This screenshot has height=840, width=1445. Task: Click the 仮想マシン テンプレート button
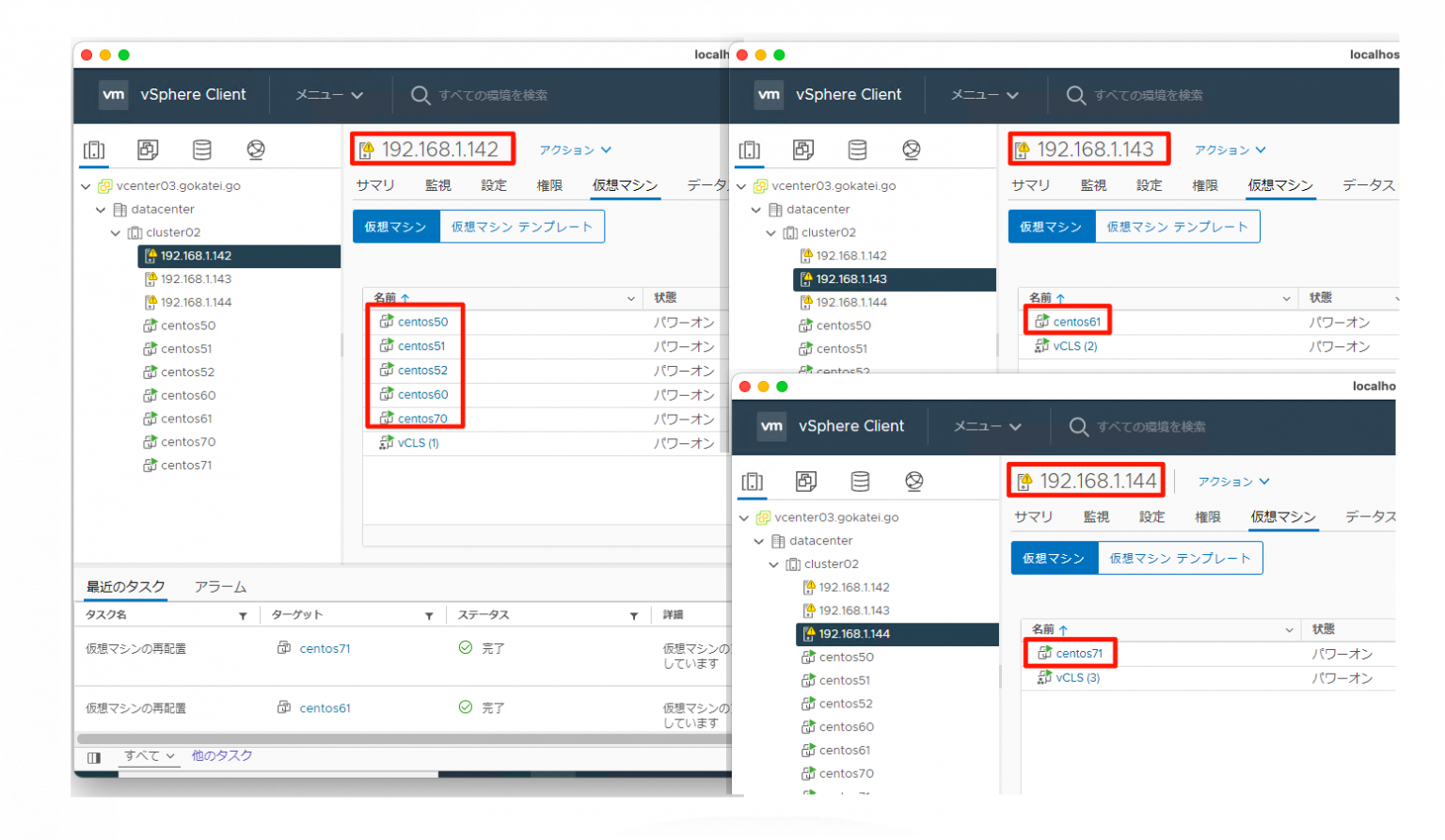[522, 226]
